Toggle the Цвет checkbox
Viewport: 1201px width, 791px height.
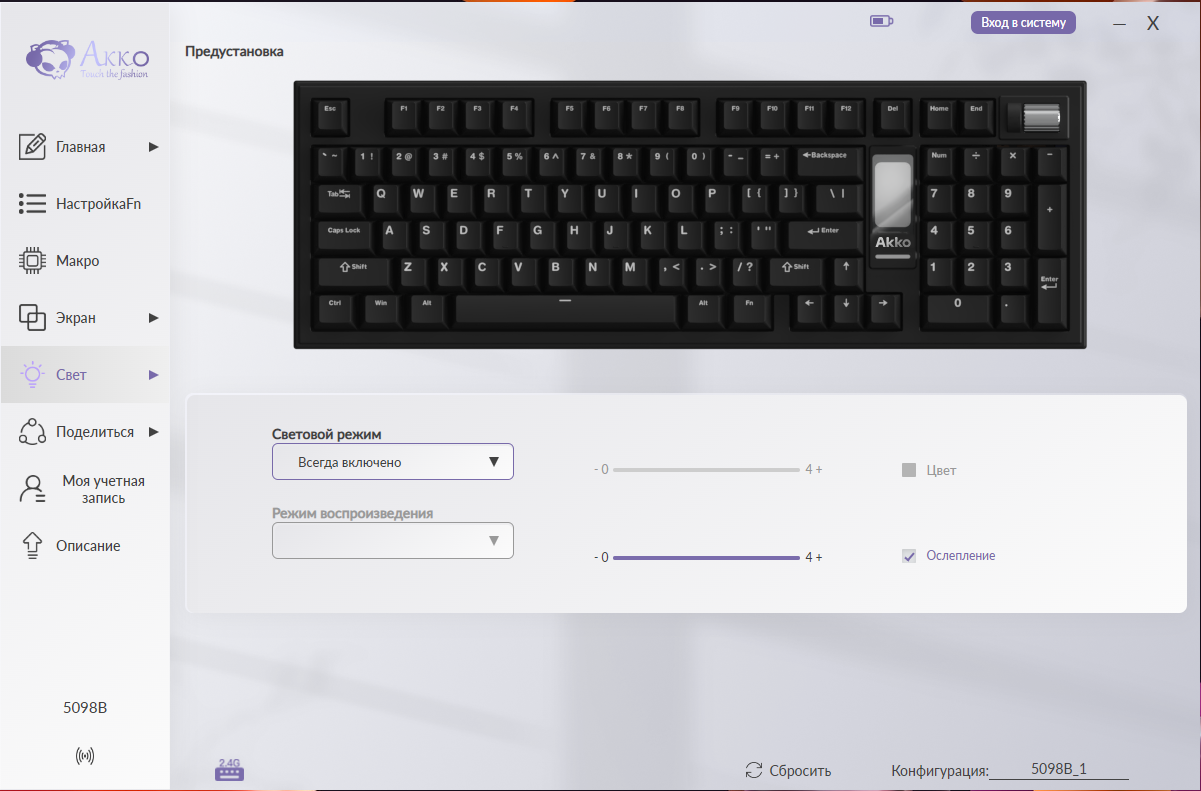tap(909, 470)
